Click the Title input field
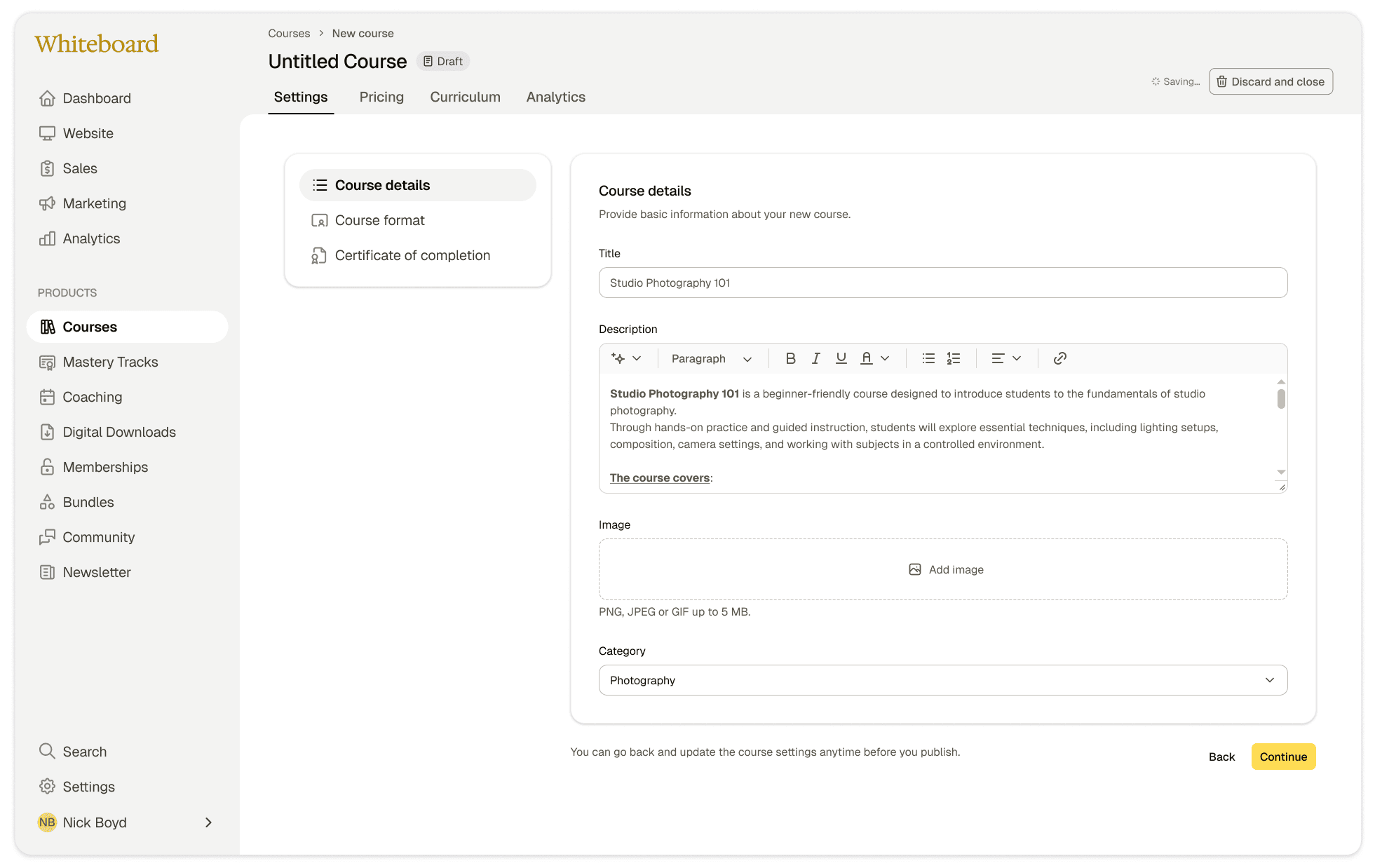This screenshot has height=868, width=1375. pyautogui.click(x=942, y=283)
